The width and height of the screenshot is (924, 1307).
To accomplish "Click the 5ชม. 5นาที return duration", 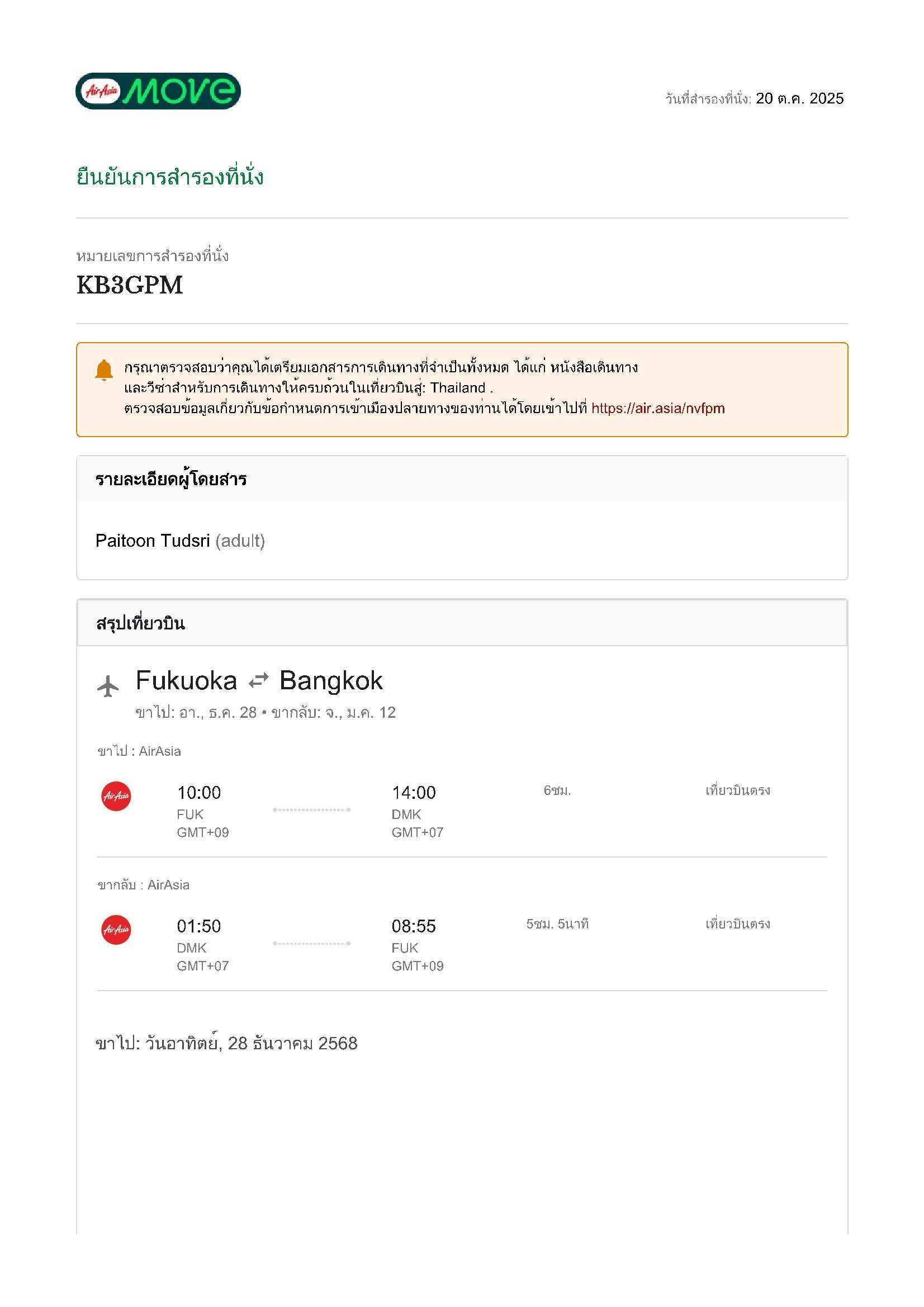I will point(557,924).
